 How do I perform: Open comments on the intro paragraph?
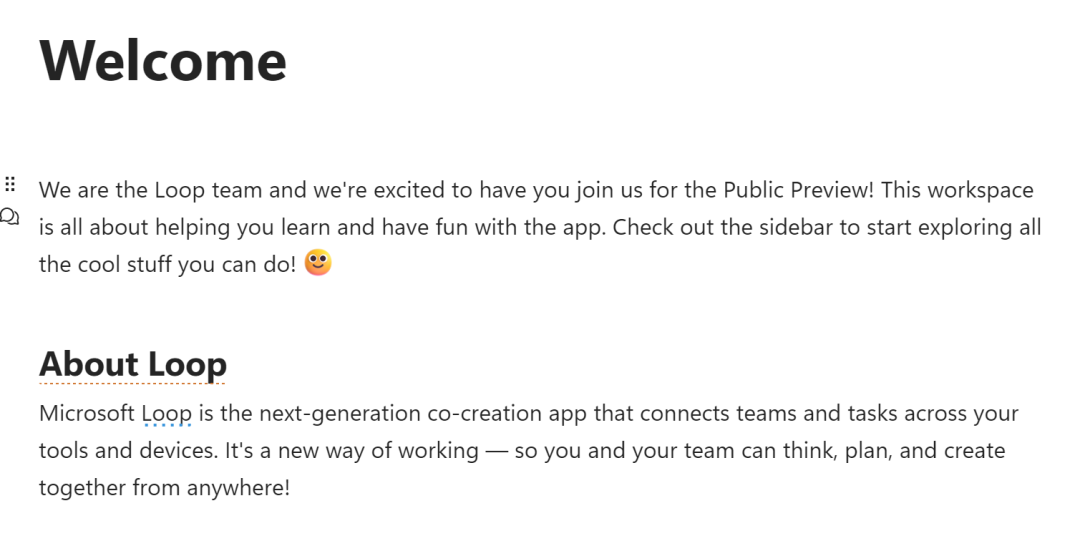(x=10, y=217)
